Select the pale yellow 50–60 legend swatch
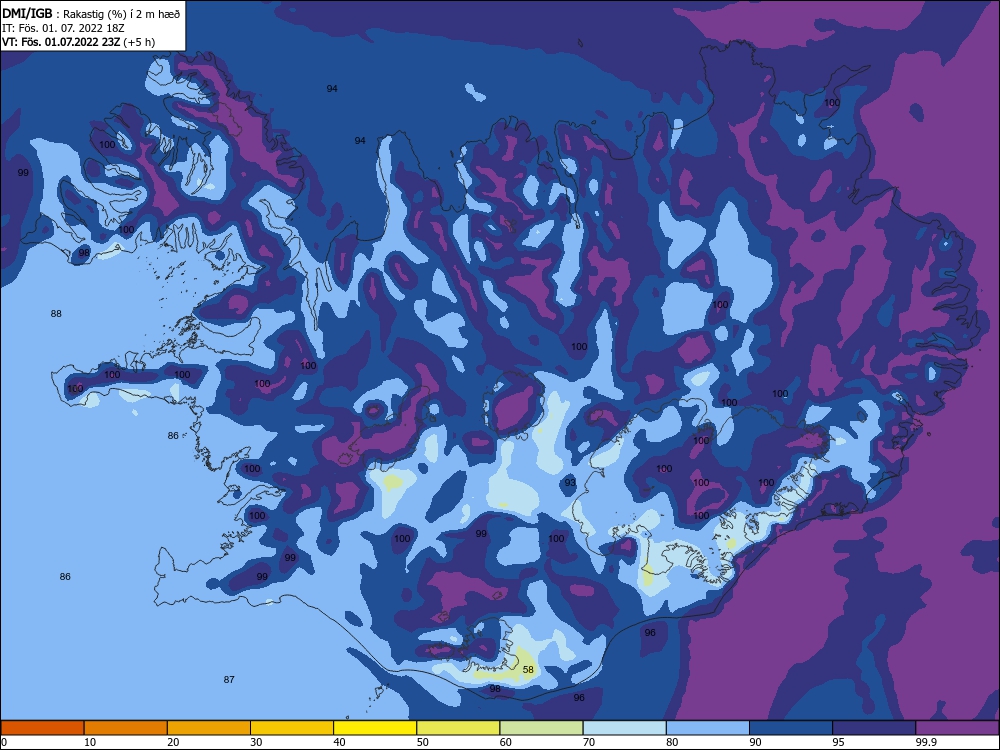 click(459, 728)
